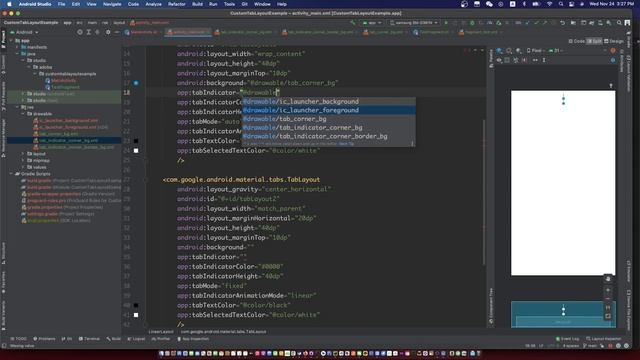
Task: Open the App Inspection tool window
Action: coord(193,339)
